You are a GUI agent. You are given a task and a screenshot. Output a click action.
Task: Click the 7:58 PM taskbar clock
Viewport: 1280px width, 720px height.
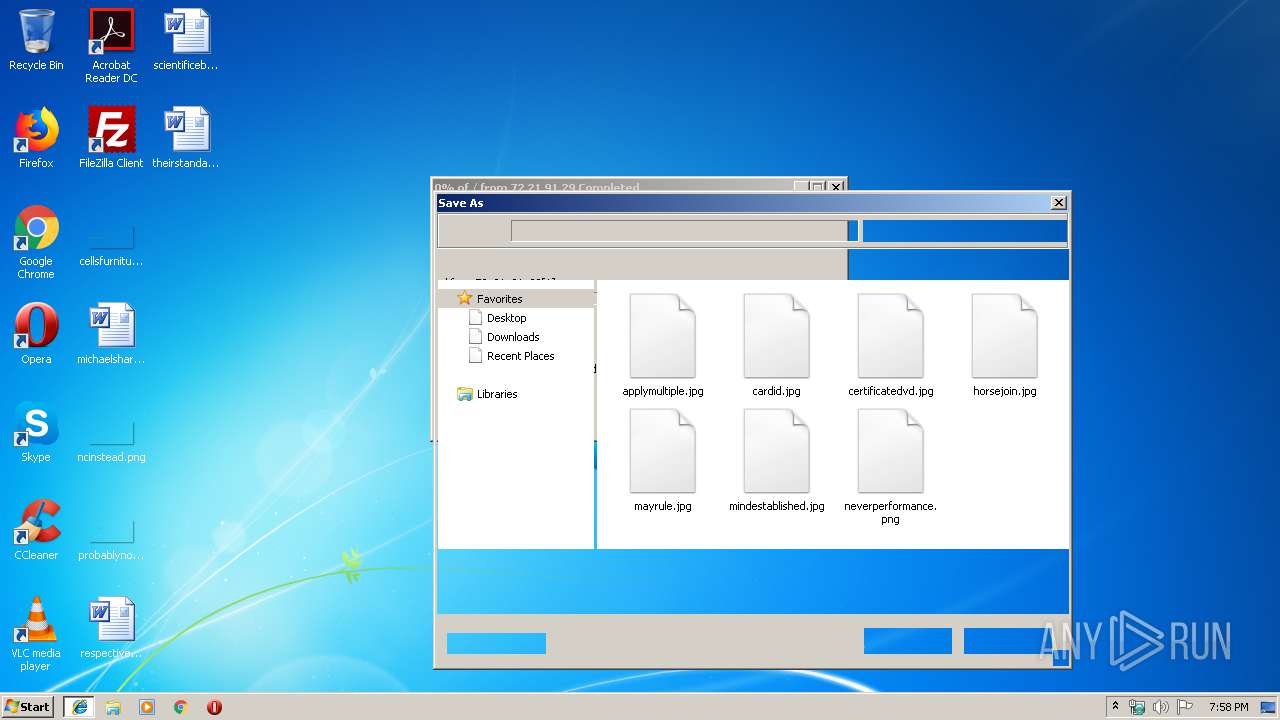[1228, 707]
